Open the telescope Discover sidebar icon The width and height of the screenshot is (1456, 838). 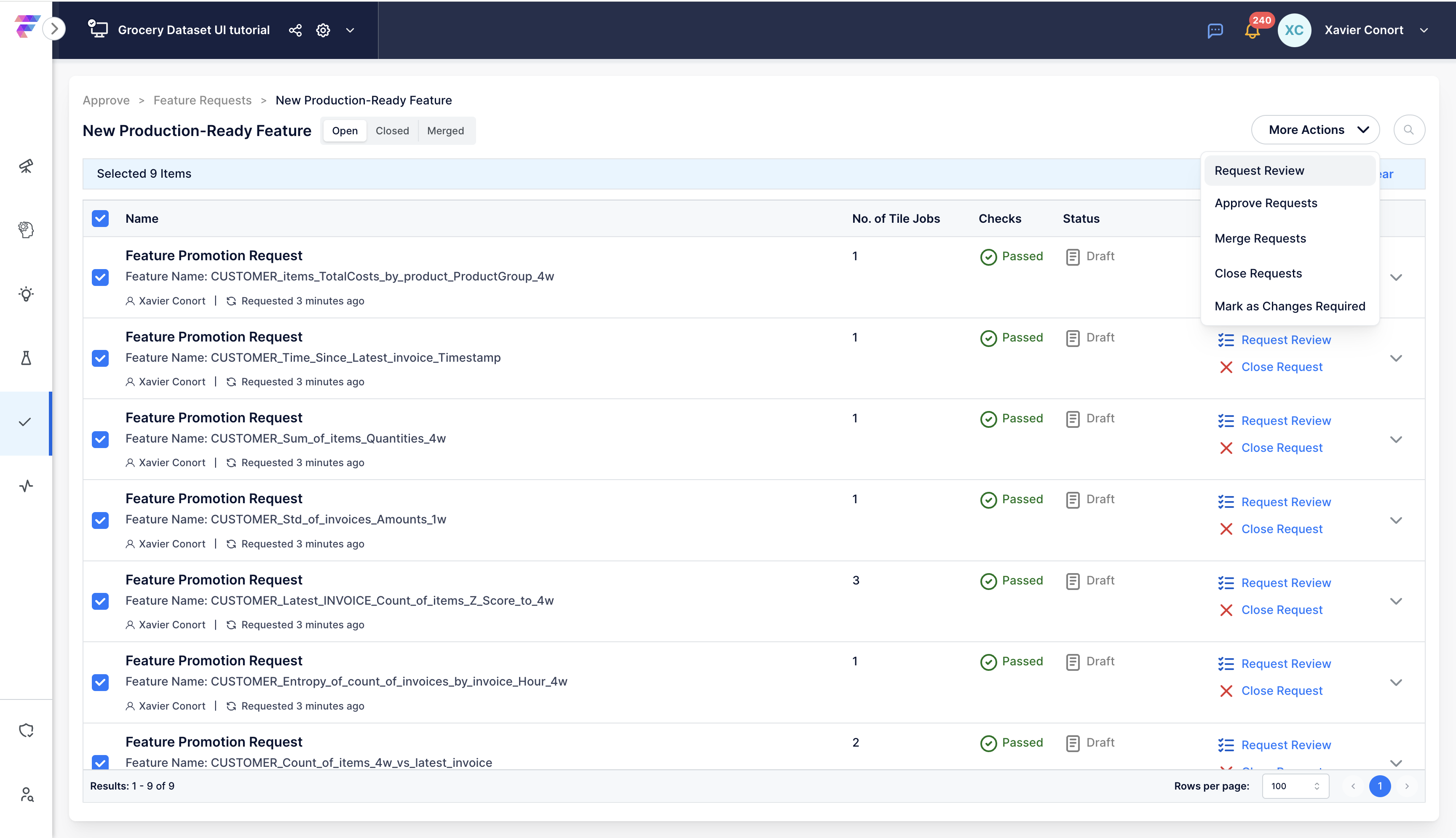pyautogui.click(x=26, y=166)
